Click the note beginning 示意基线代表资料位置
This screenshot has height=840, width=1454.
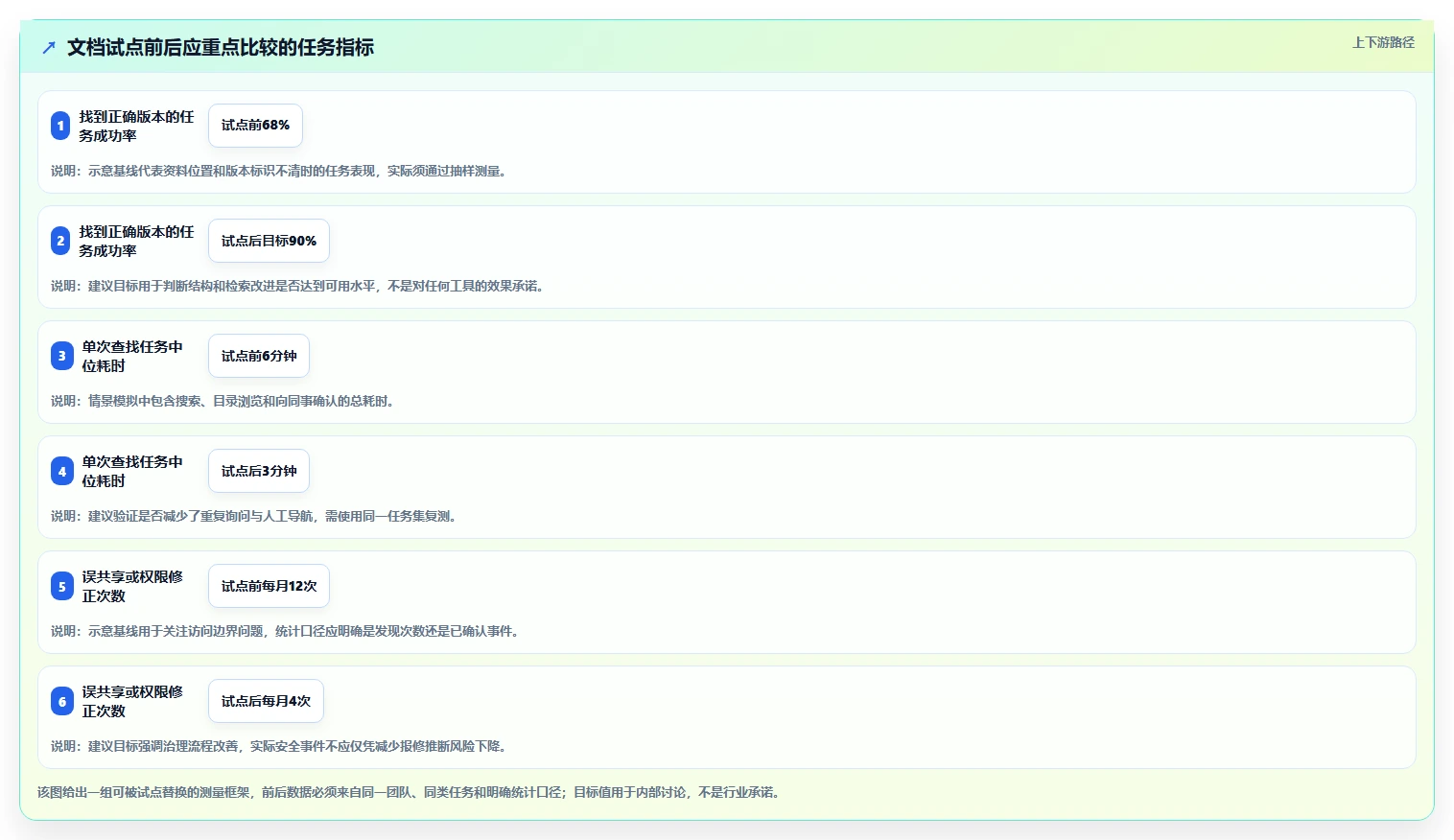(x=280, y=171)
